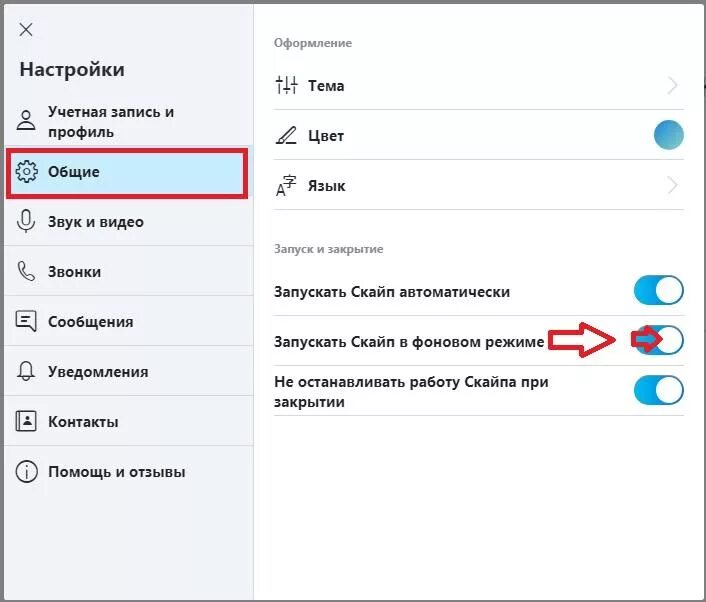Open the Звук и видео settings section
706x602 pixels.
pos(96,222)
